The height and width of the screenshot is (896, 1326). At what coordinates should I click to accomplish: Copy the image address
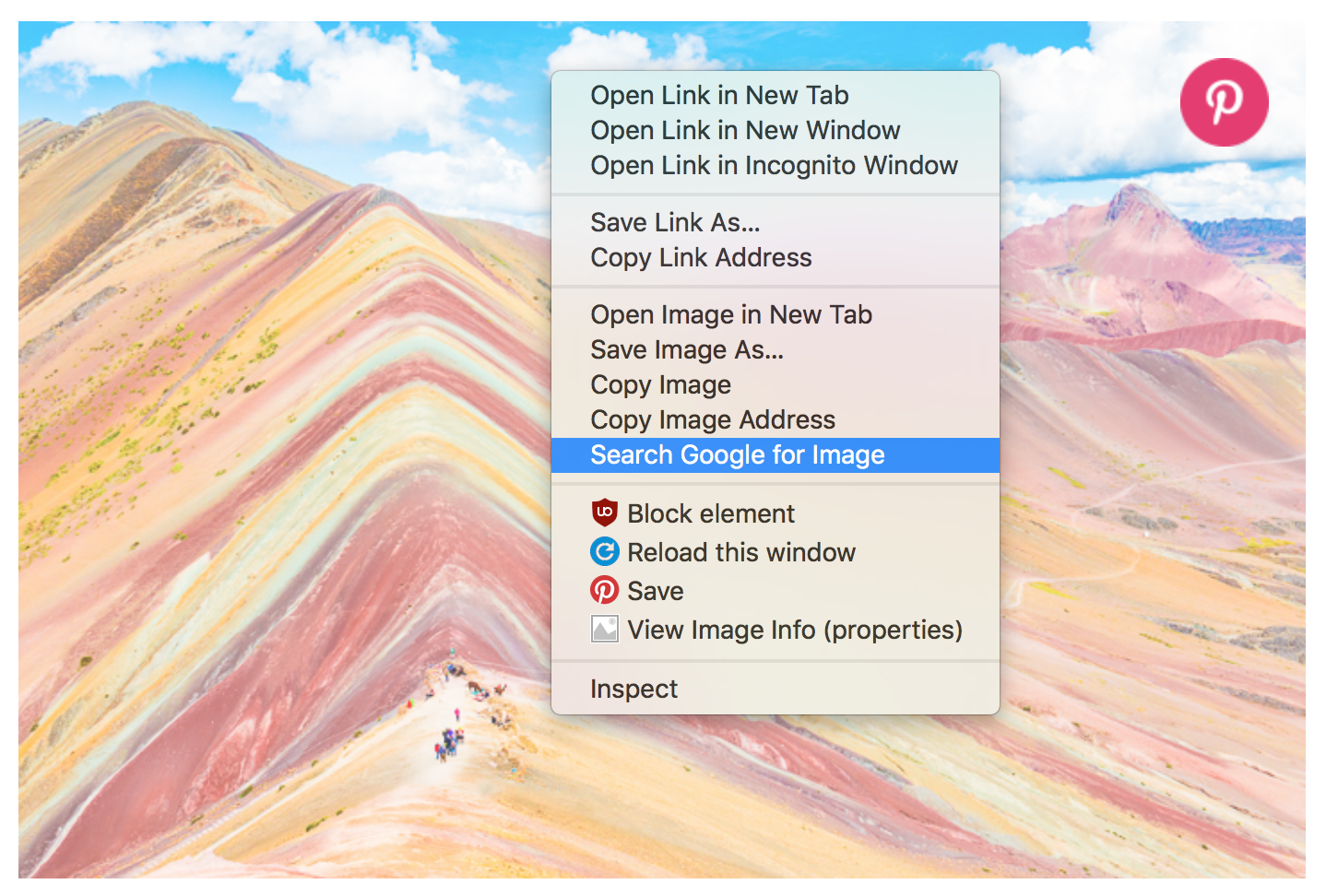712,419
